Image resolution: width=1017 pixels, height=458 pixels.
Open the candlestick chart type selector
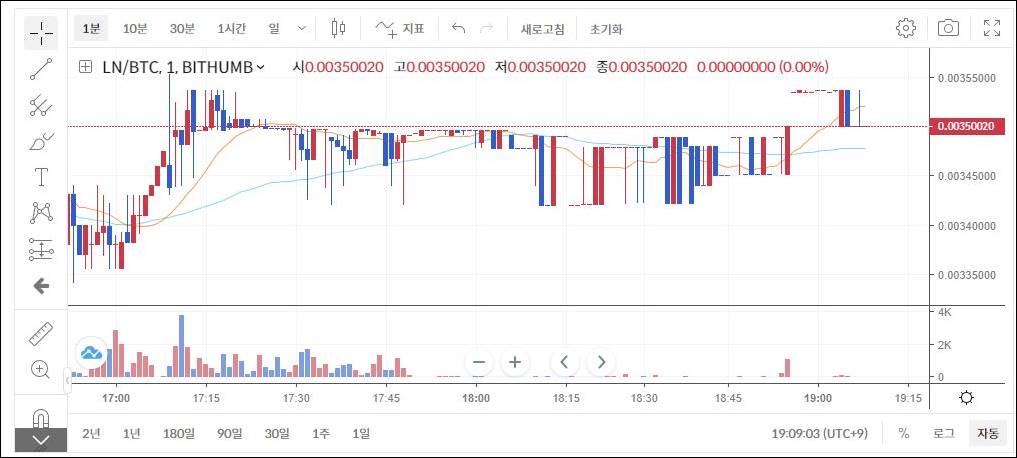point(338,28)
